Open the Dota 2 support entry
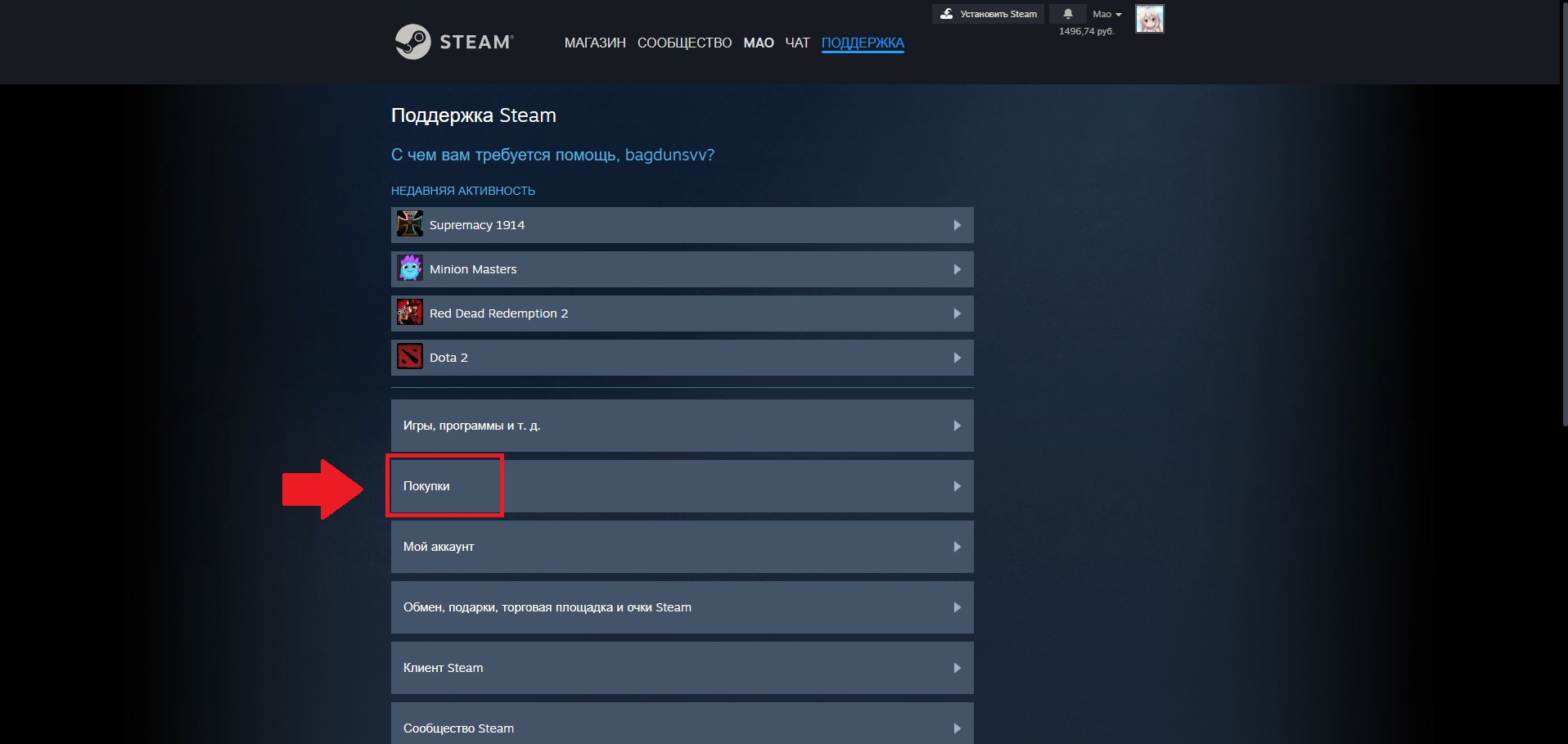 (683, 358)
